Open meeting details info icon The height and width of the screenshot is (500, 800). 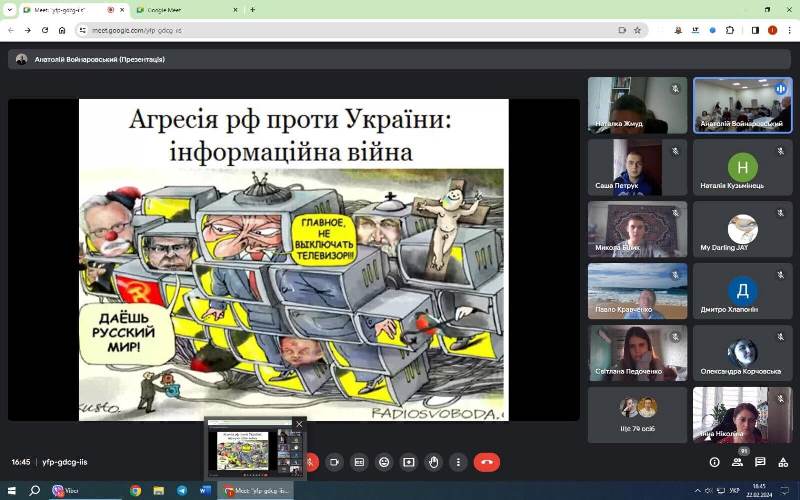714,462
